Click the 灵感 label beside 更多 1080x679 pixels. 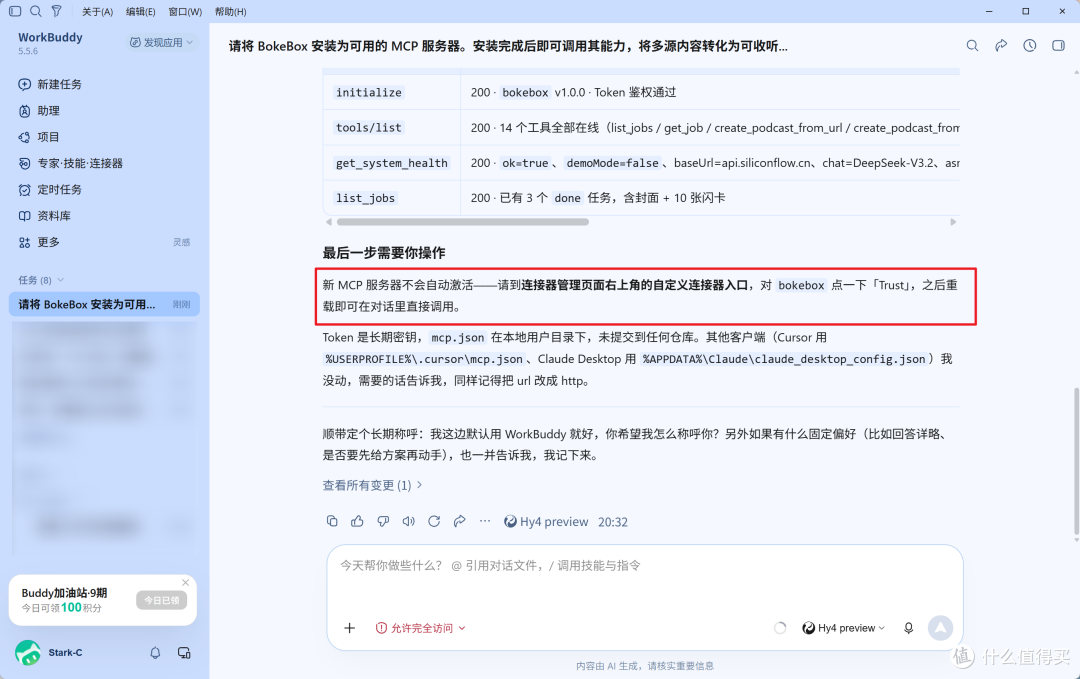(181, 242)
